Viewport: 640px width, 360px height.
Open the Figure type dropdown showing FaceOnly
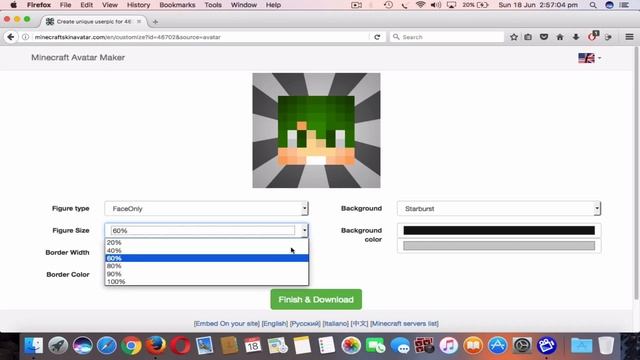pos(206,209)
